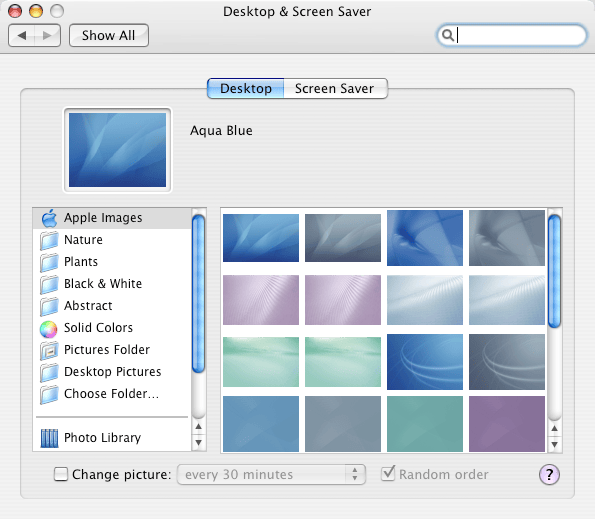Click the source list scroll down arrow
Viewport: 595px width, 519px height.
coord(198,442)
